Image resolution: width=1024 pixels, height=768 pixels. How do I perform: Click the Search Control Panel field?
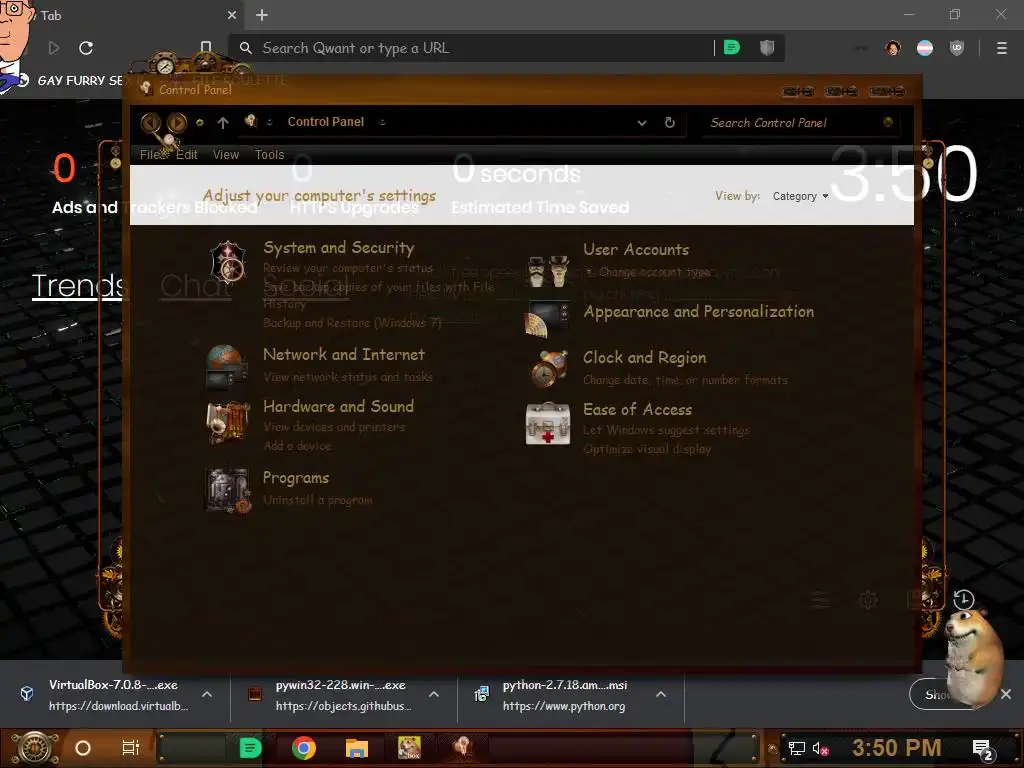point(800,123)
